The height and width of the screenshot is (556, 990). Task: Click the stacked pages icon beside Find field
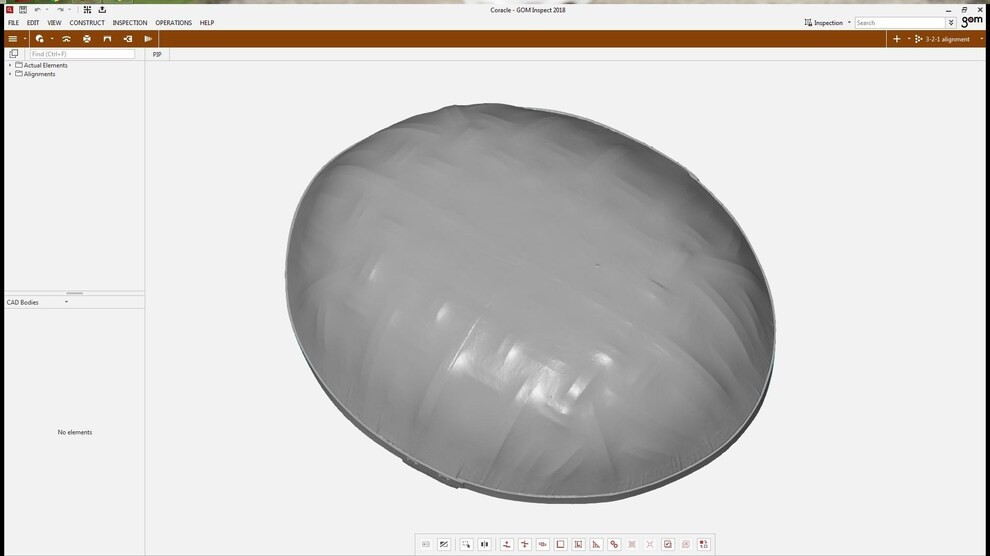(x=14, y=54)
